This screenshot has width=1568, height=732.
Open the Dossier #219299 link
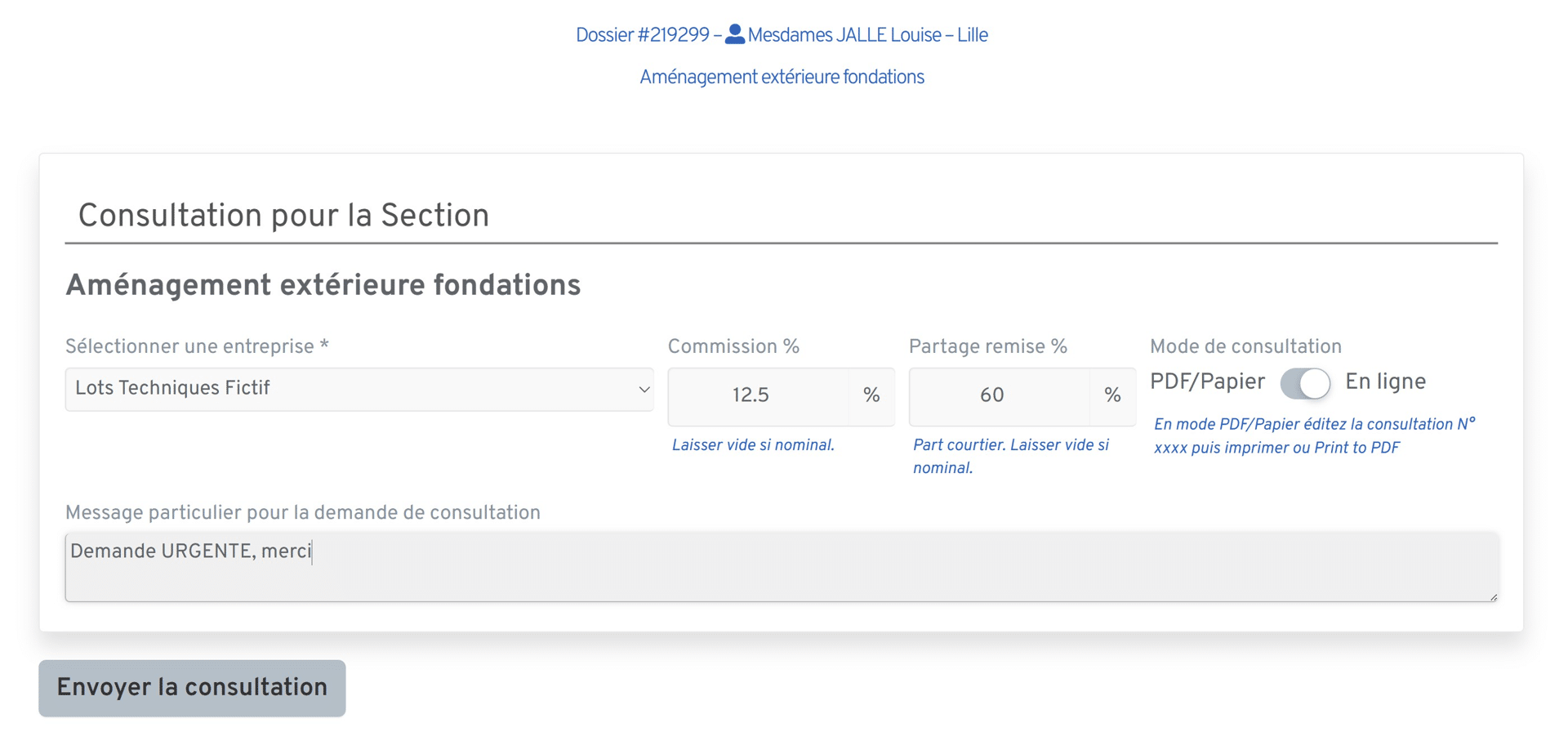pos(642,35)
